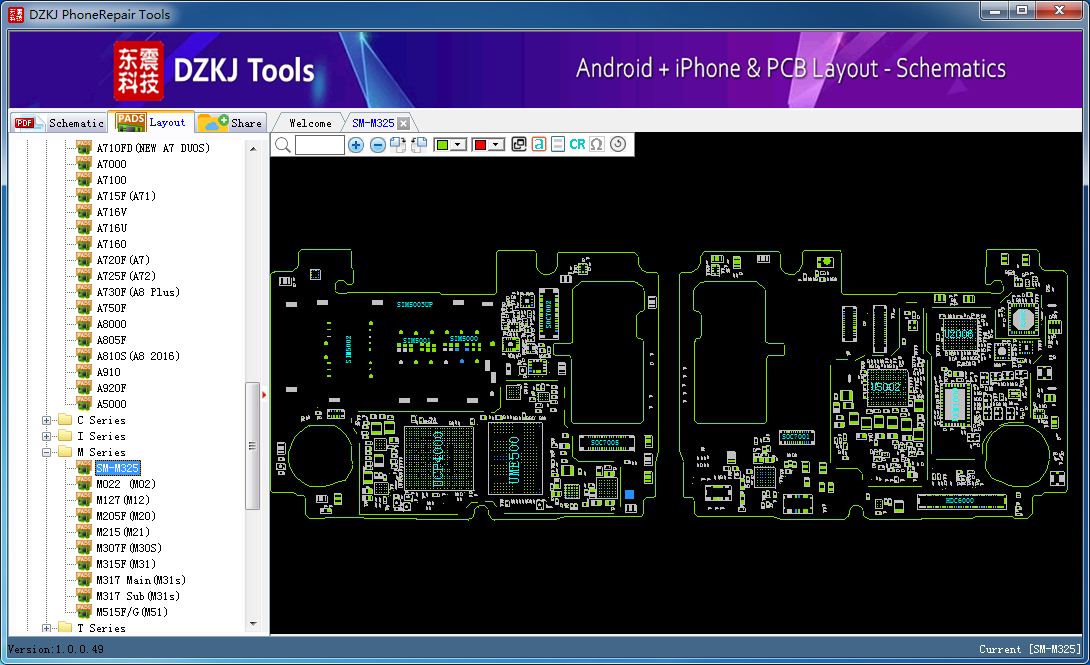
Task: Click the omega resistance icon
Action: click(x=596, y=145)
